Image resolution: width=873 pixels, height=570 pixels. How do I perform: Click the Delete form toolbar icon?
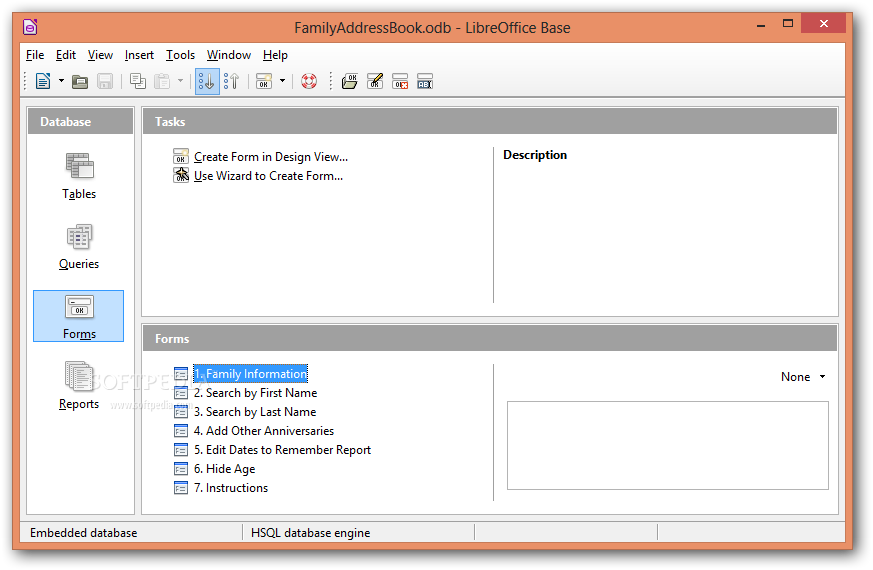click(400, 82)
